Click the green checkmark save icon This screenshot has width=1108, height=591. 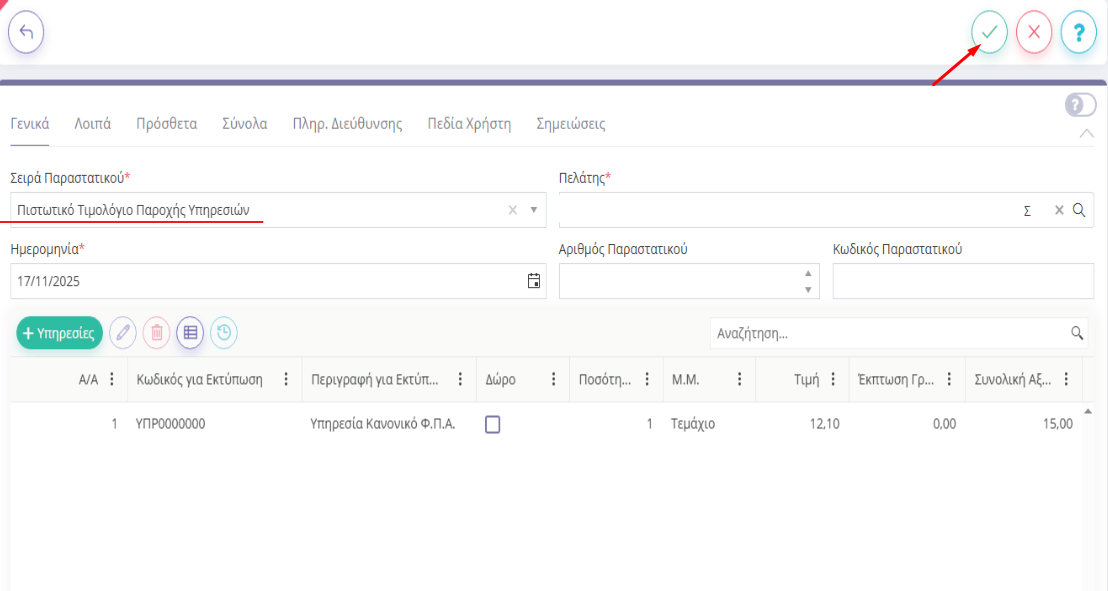989,32
